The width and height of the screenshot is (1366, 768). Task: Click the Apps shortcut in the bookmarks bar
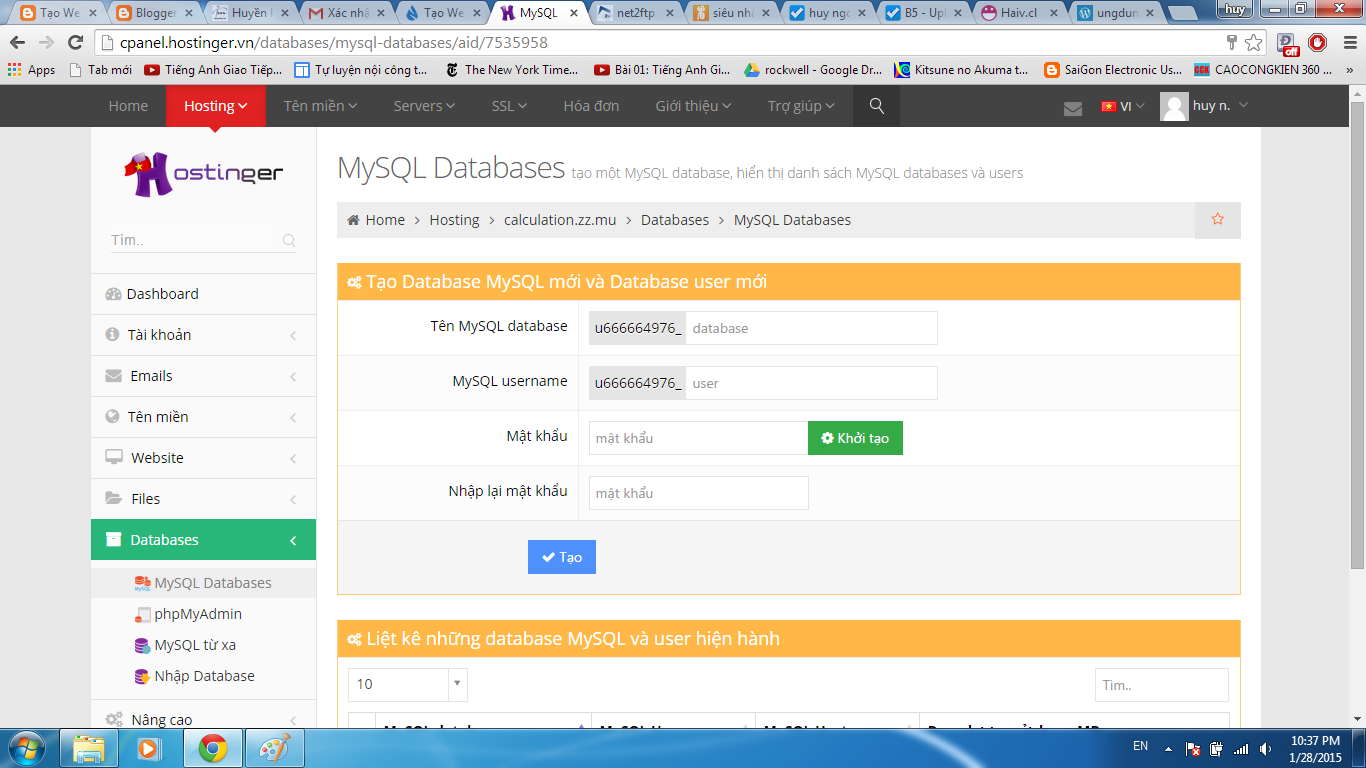(32, 70)
